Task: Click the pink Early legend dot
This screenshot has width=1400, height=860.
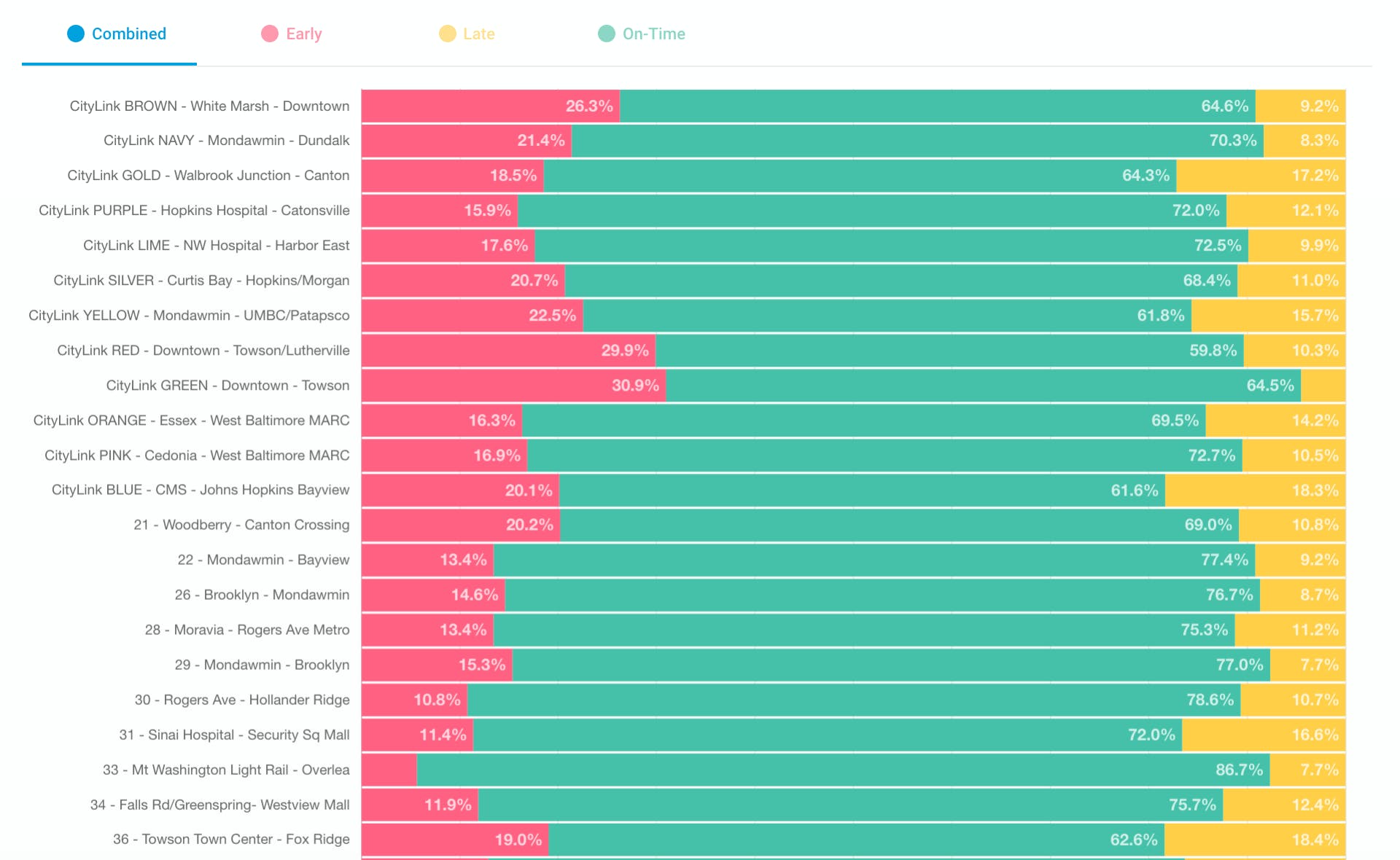Action: [x=270, y=34]
